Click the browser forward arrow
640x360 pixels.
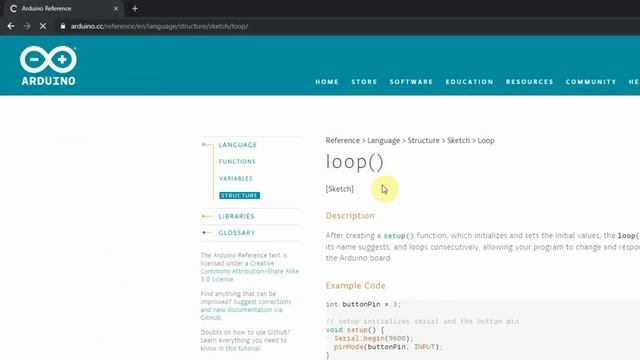tap(27, 26)
